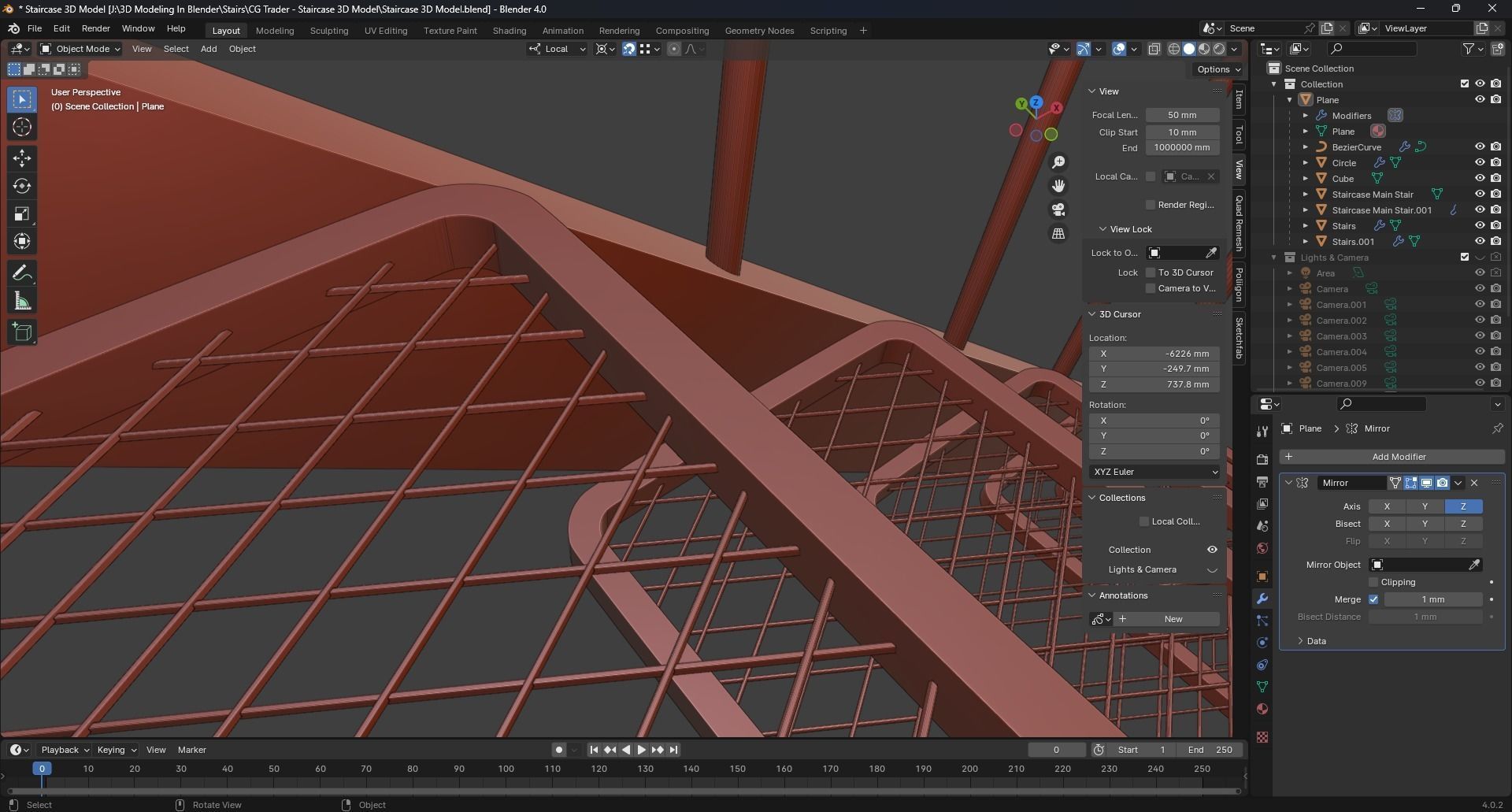Open the Object Data properties tab
The width and height of the screenshot is (1512, 812).
pos(1262,687)
